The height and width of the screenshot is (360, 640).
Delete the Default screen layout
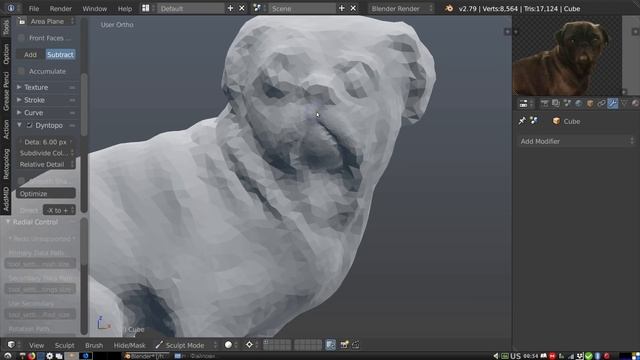coord(242,8)
